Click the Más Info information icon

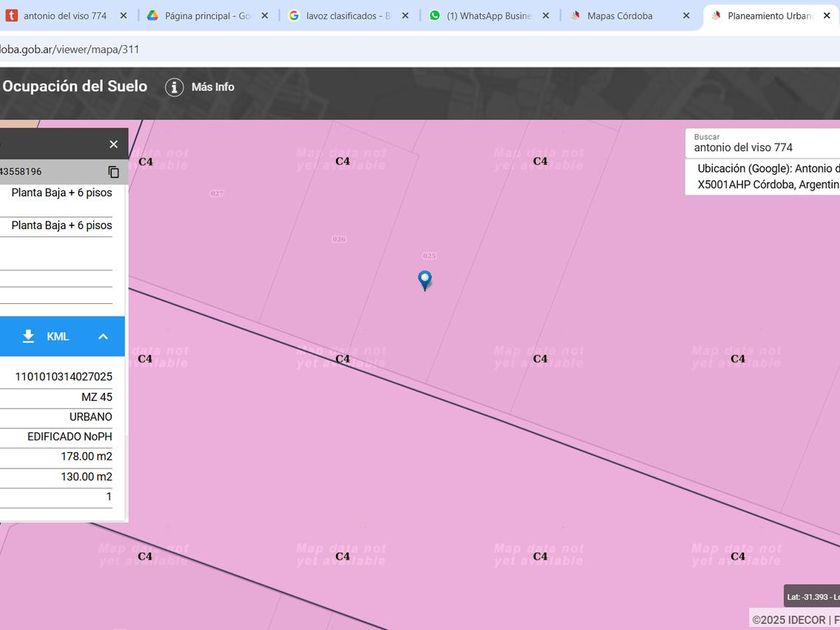[x=174, y=87]
